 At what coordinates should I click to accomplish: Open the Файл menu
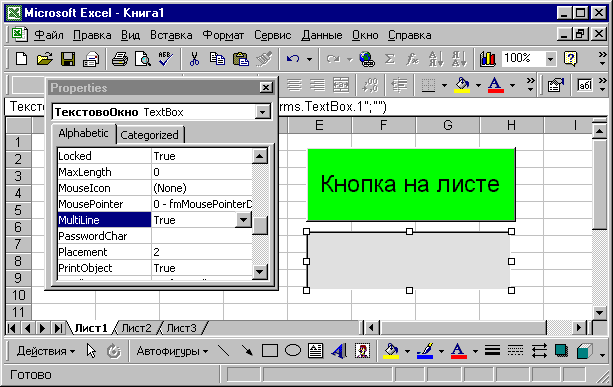click(48, 35)
